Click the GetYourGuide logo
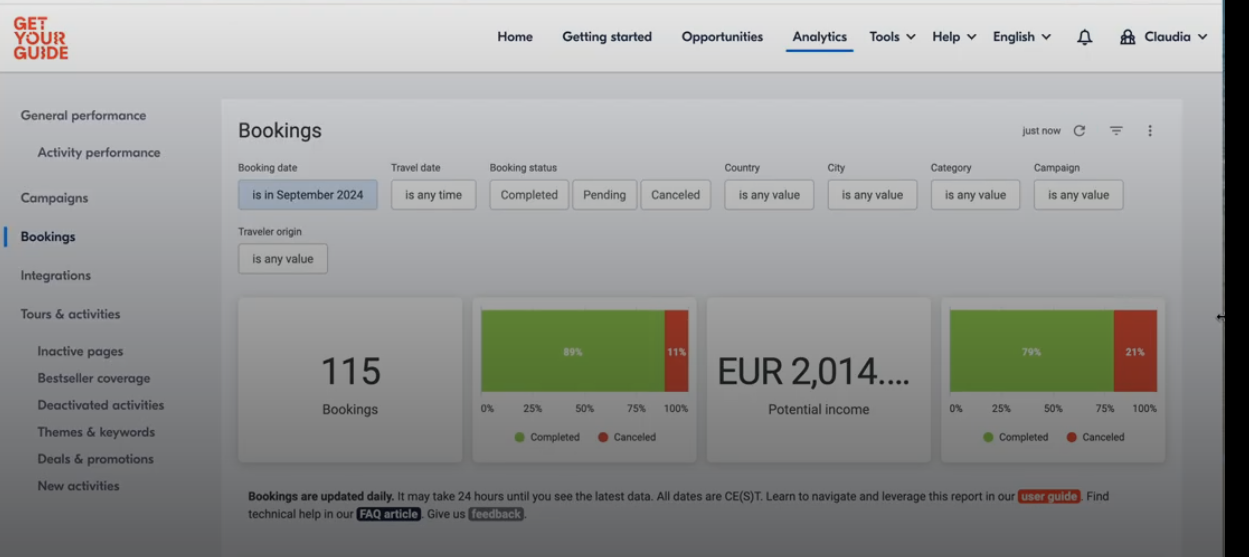This screenshot has height=557, width=1249. point(40,38)
